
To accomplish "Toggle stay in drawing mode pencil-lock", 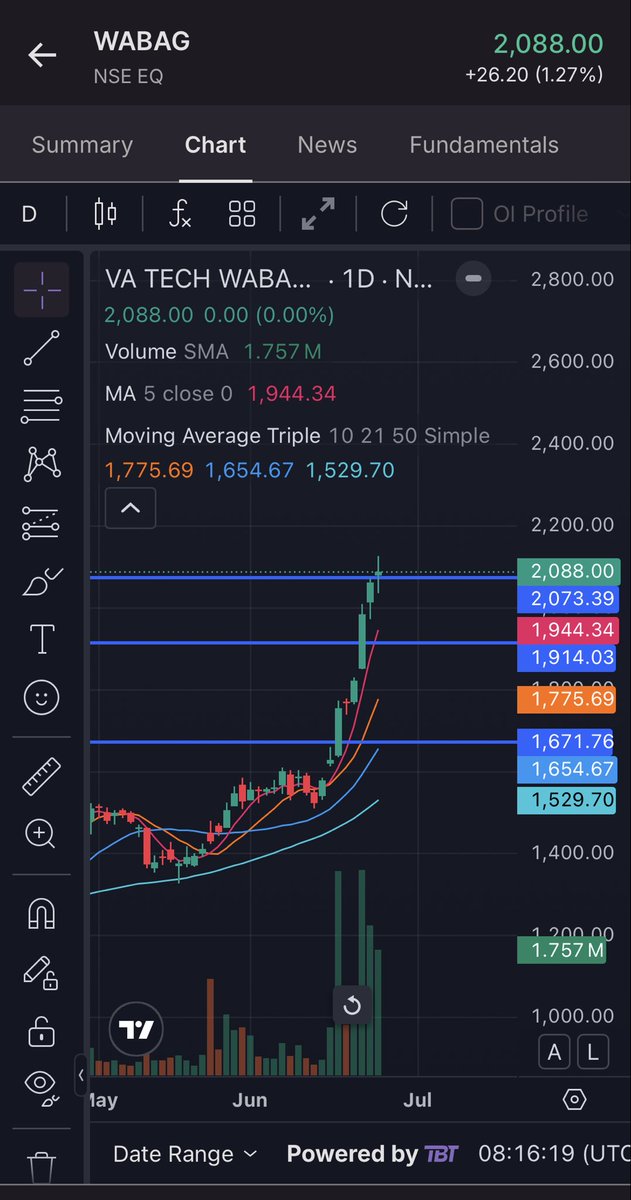I will [42, 971].
